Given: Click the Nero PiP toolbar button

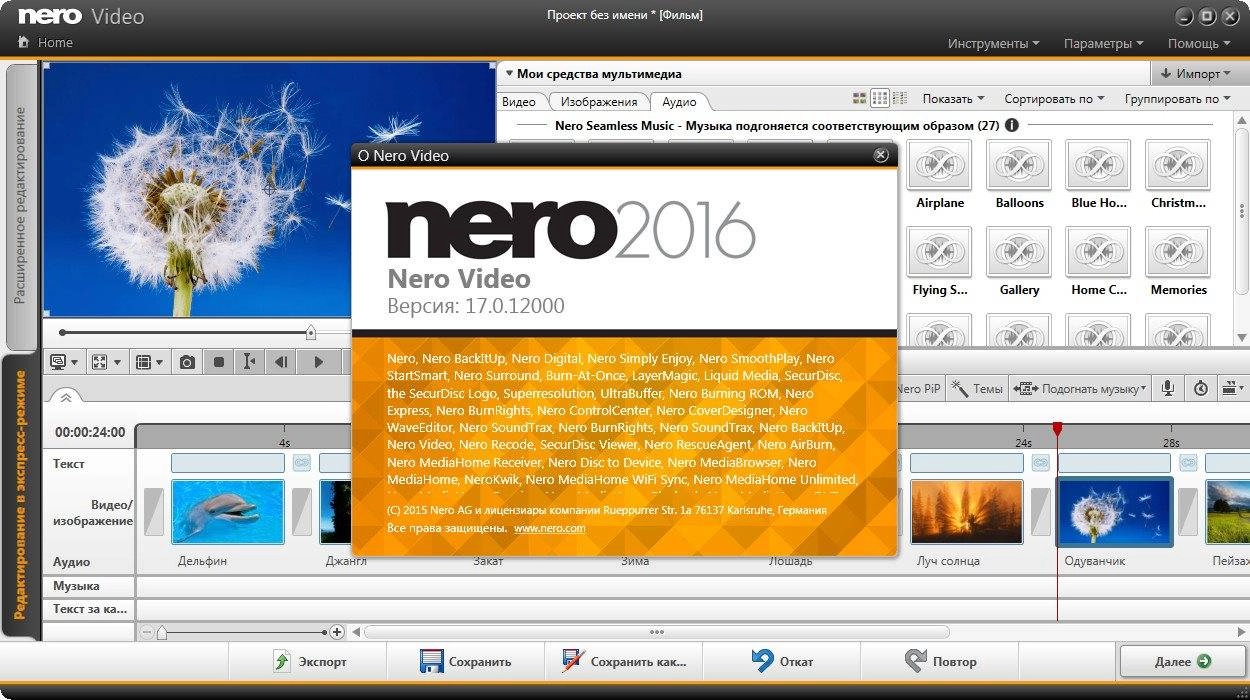Looking at the screenshot, I should pyautogui.click(x=920, y=389).
